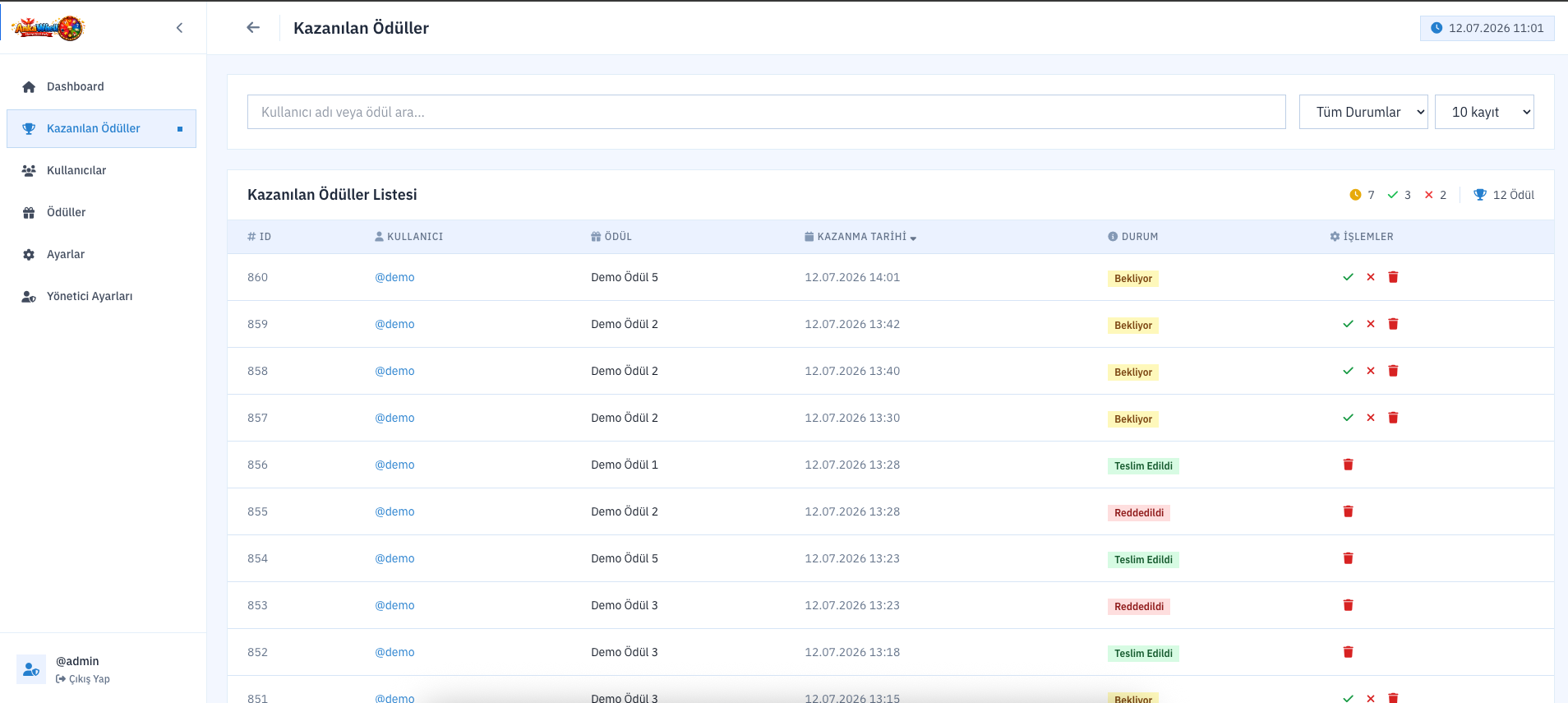
Task: Reject prize record 859 with the X
Action: click(x=1371, y=324)
